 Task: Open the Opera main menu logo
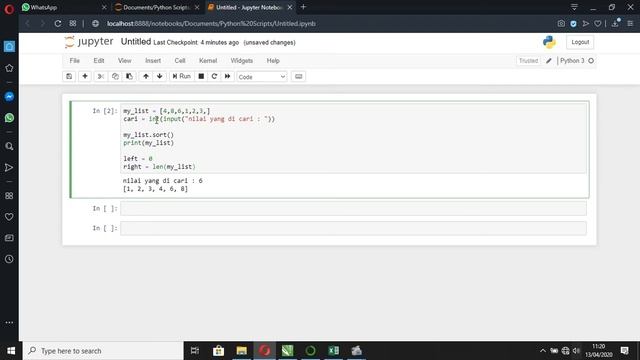(x=9, y=9)
